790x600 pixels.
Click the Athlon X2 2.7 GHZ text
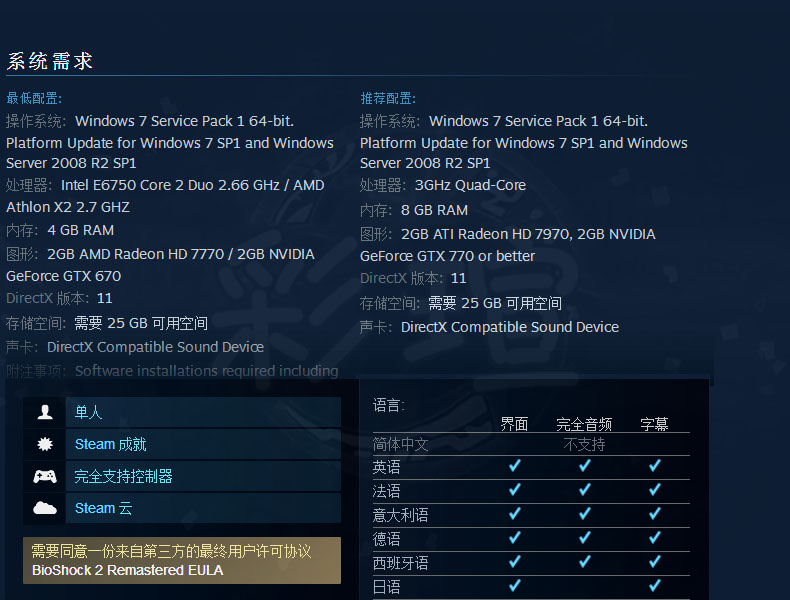coord(68,207)
